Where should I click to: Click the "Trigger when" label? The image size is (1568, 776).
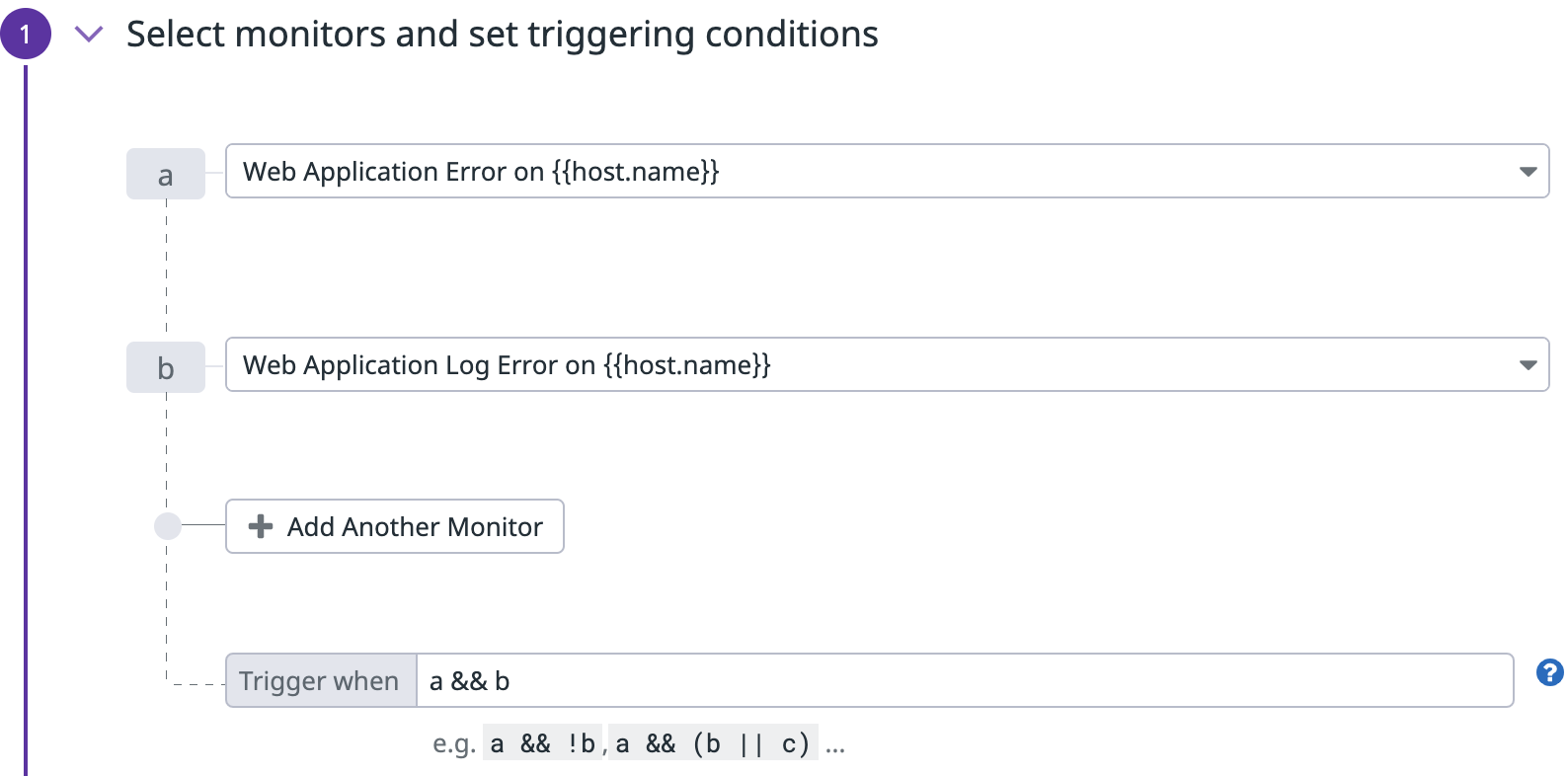[319, 680]
